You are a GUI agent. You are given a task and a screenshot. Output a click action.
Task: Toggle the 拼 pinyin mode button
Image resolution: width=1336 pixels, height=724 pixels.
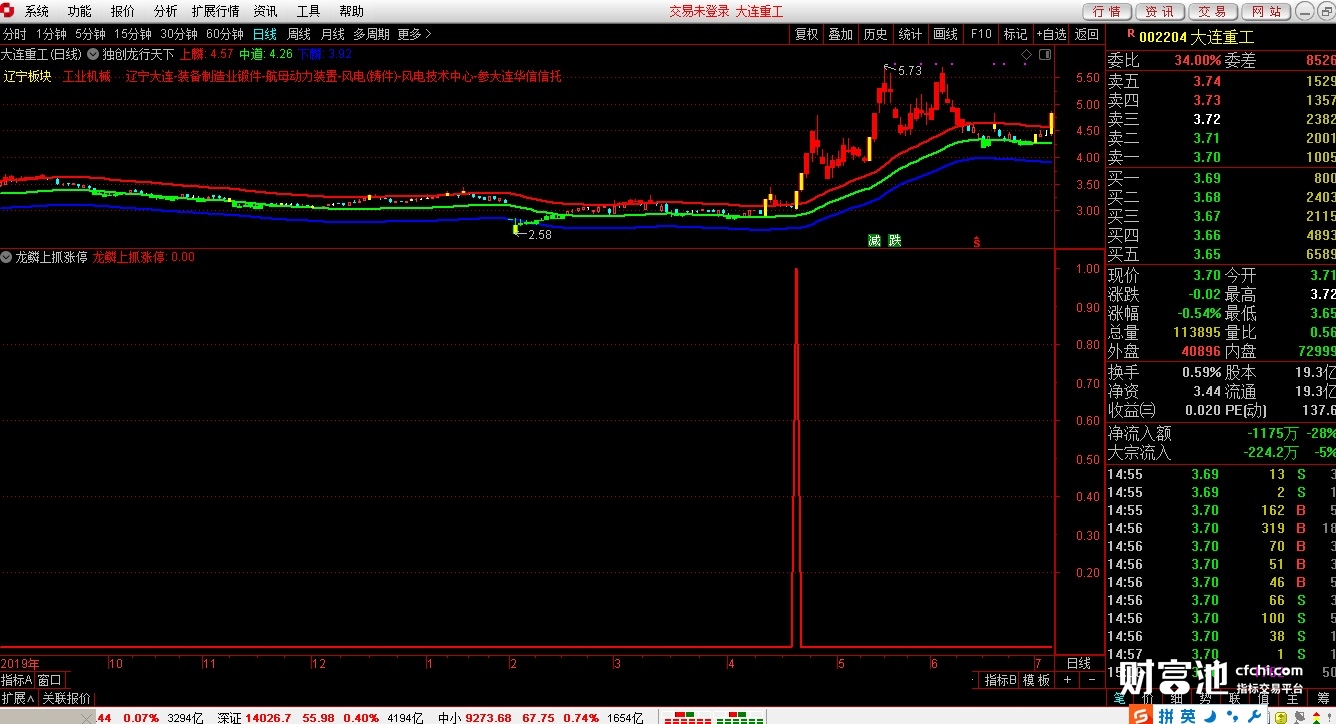[1167, 716]
